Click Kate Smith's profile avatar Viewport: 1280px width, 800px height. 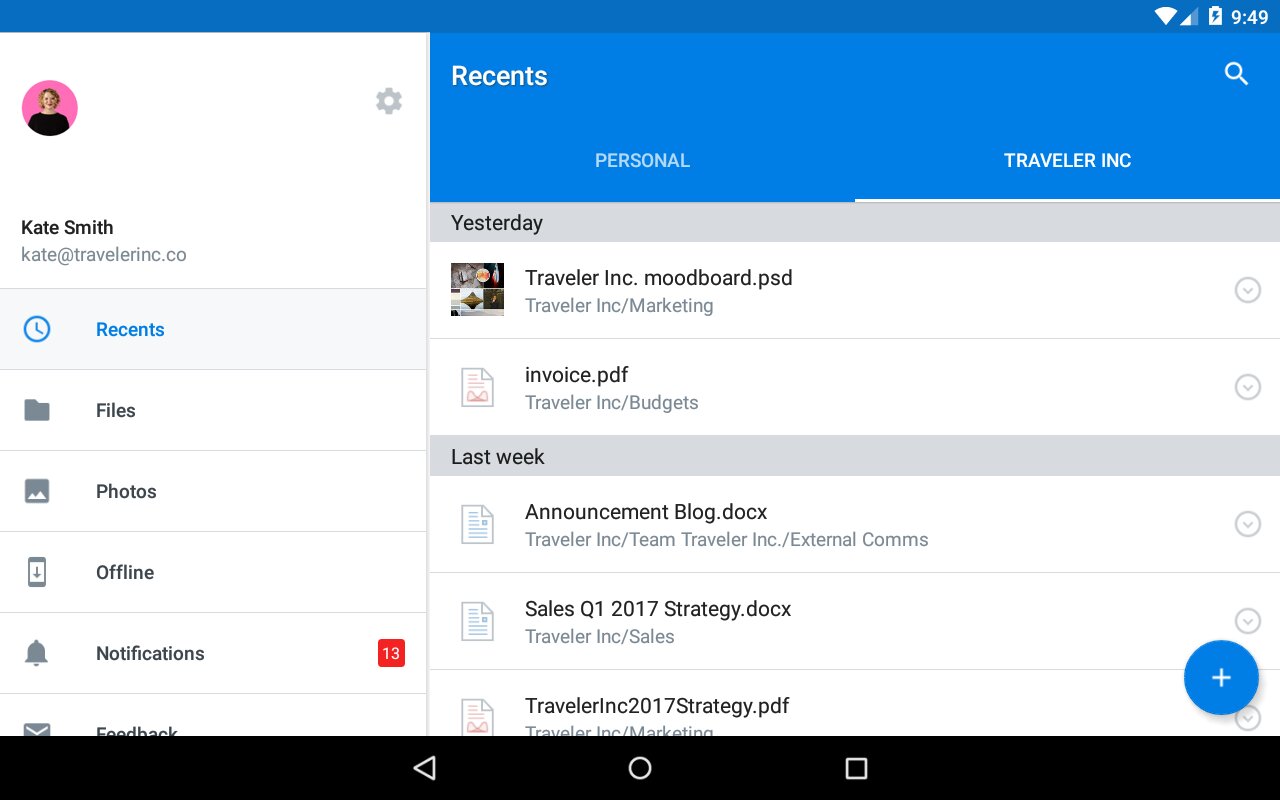pyautogui.click(x=50, y=108)
